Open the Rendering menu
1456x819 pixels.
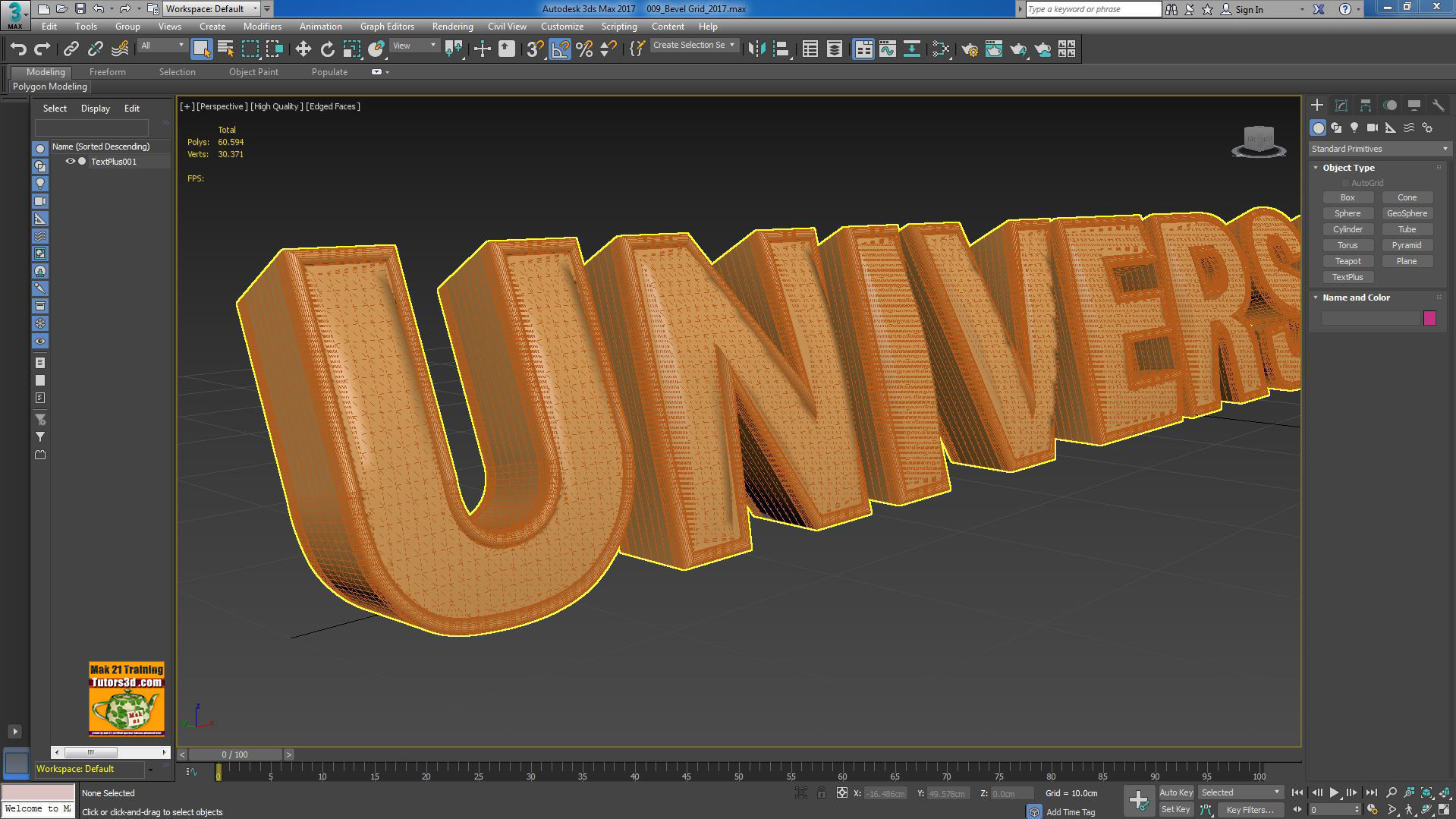click(x=452, y=27)
